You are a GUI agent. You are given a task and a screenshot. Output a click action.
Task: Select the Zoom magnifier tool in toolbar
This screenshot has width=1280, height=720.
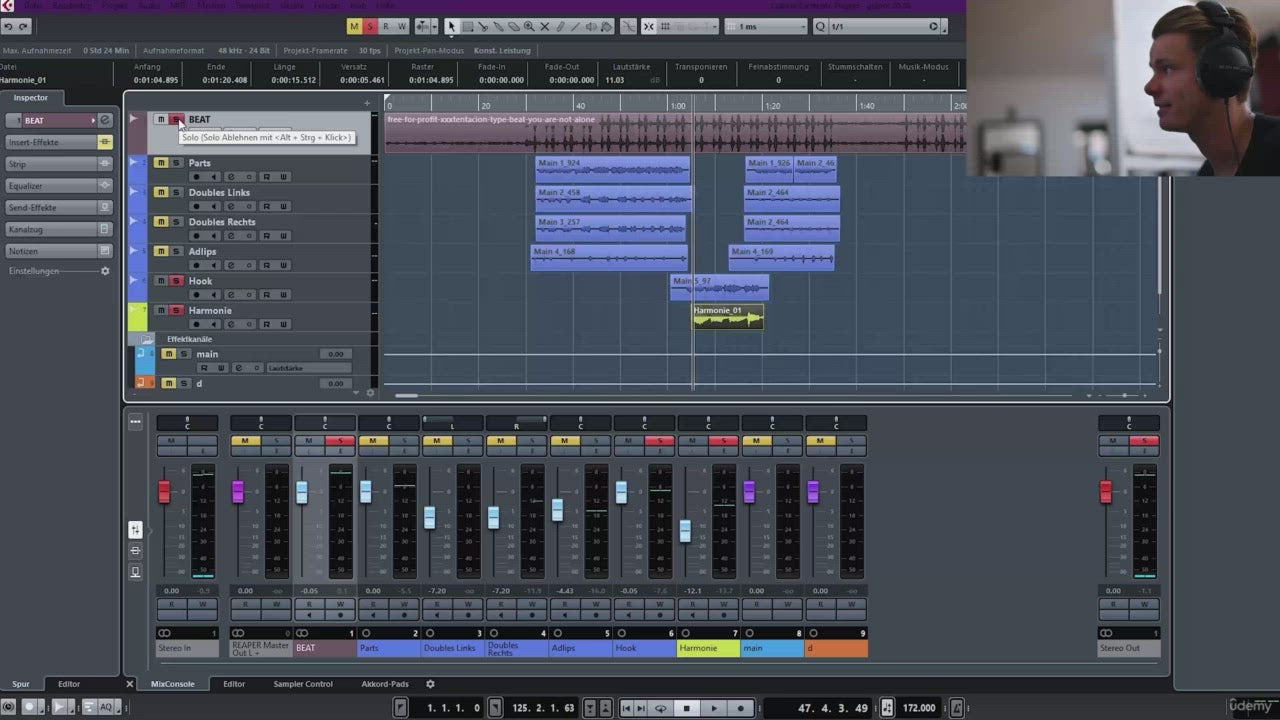pyautogui.click(x=529, y=26)
